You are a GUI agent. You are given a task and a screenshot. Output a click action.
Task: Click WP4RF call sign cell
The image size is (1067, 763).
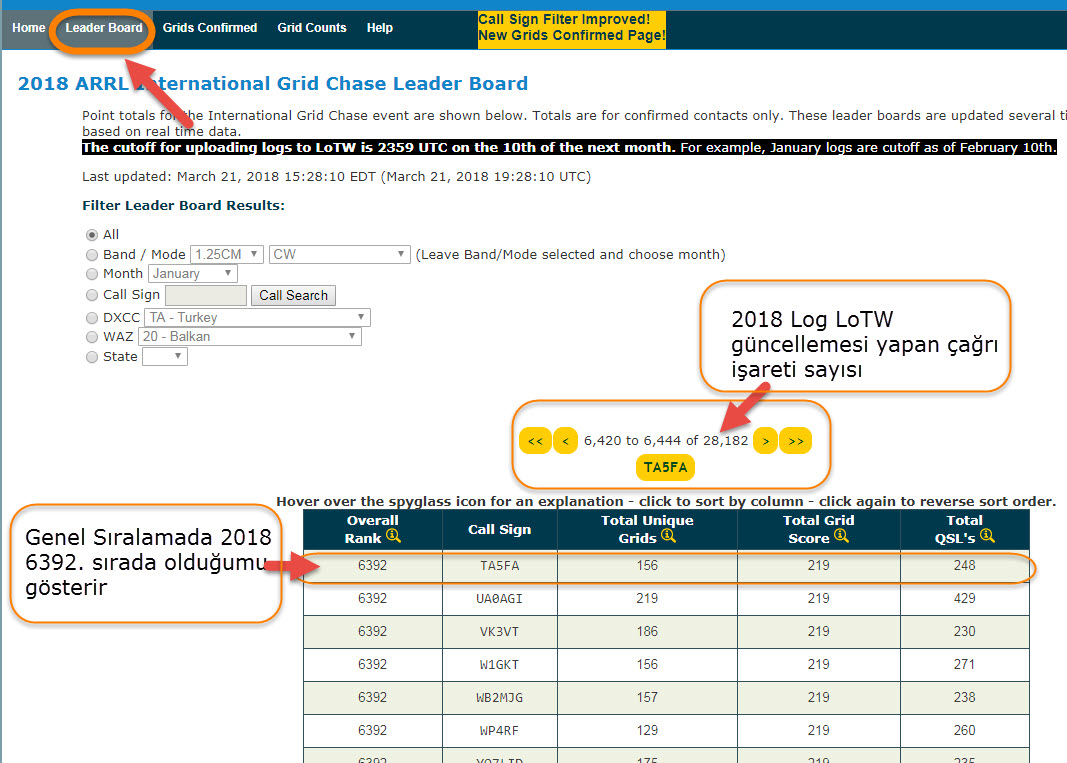tap(499, 730)
